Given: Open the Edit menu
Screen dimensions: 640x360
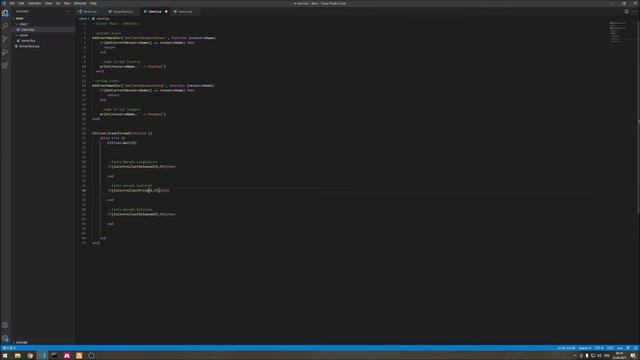Looking at the screenshot, I should pos(21,3).
